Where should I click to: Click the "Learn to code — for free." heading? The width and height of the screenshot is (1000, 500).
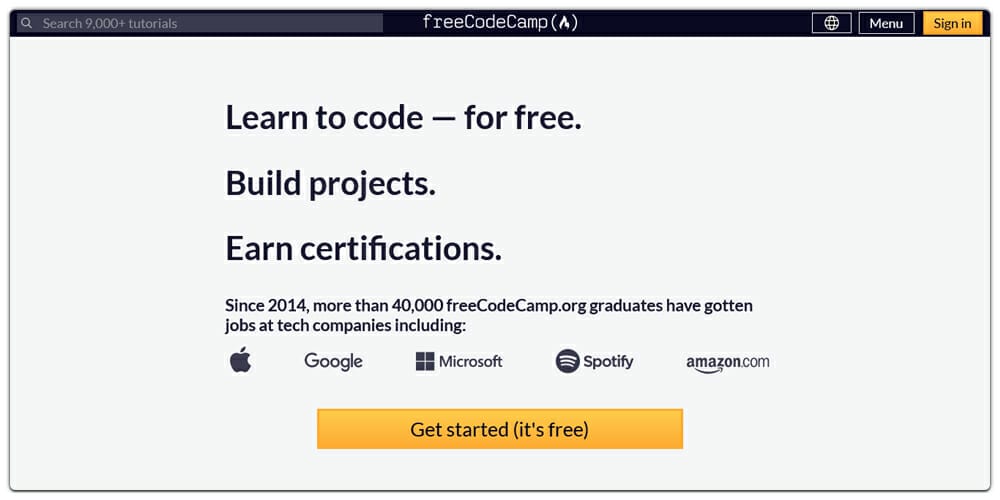pos(403,118)
